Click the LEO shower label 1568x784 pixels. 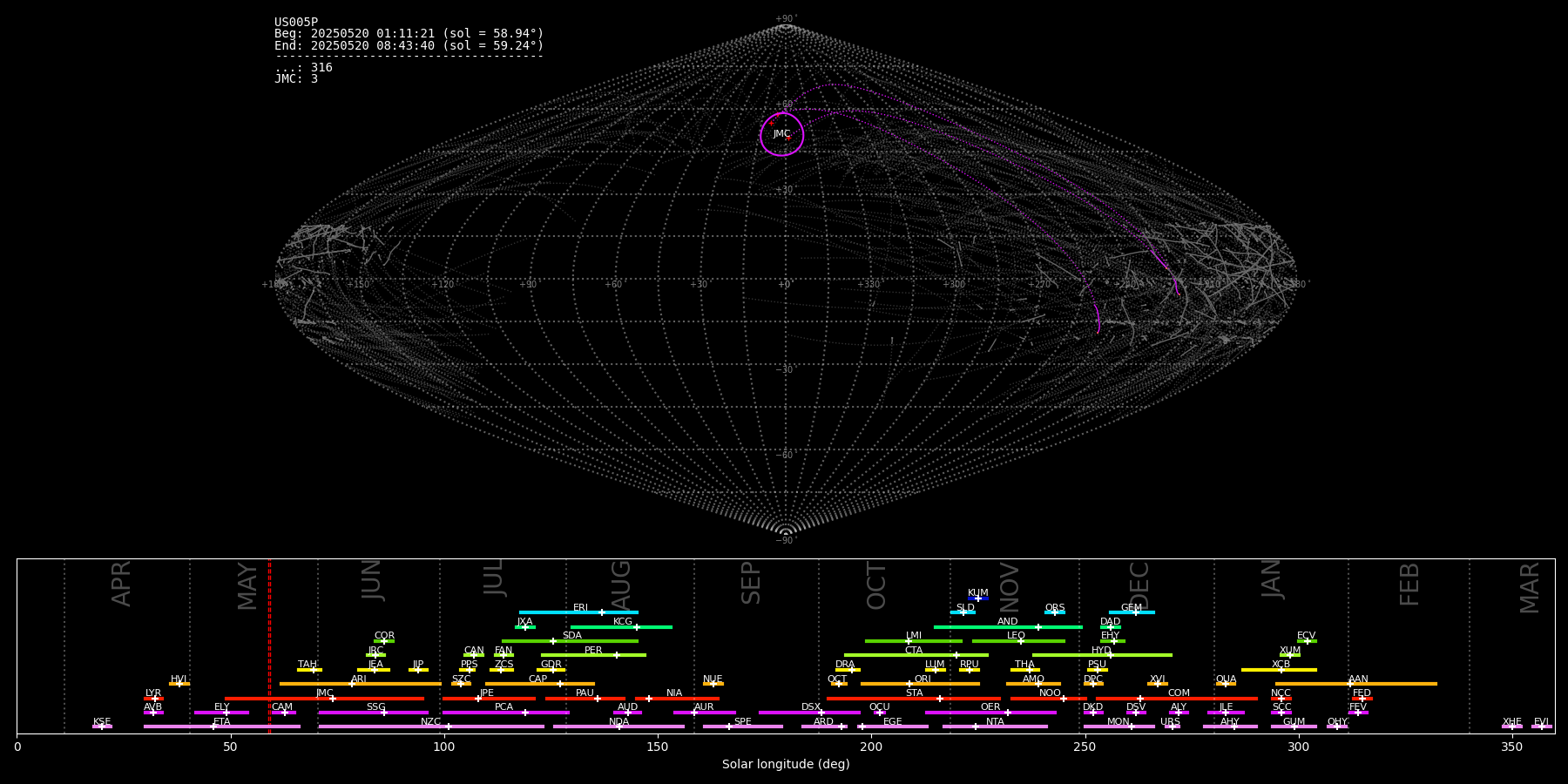click(x=1016, y=636)
